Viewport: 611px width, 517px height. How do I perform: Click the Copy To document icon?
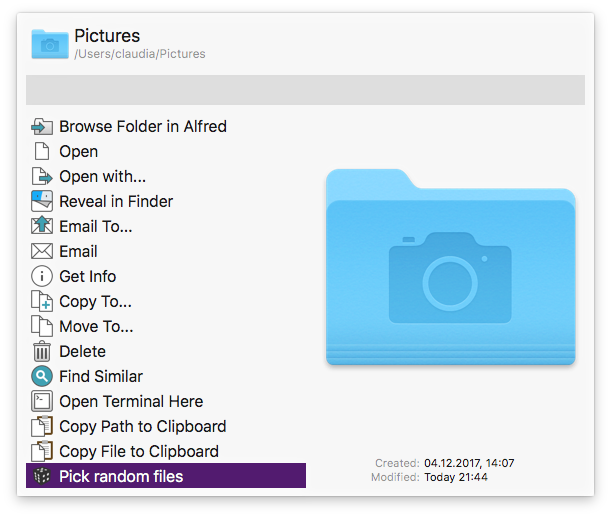coord(42,302)
